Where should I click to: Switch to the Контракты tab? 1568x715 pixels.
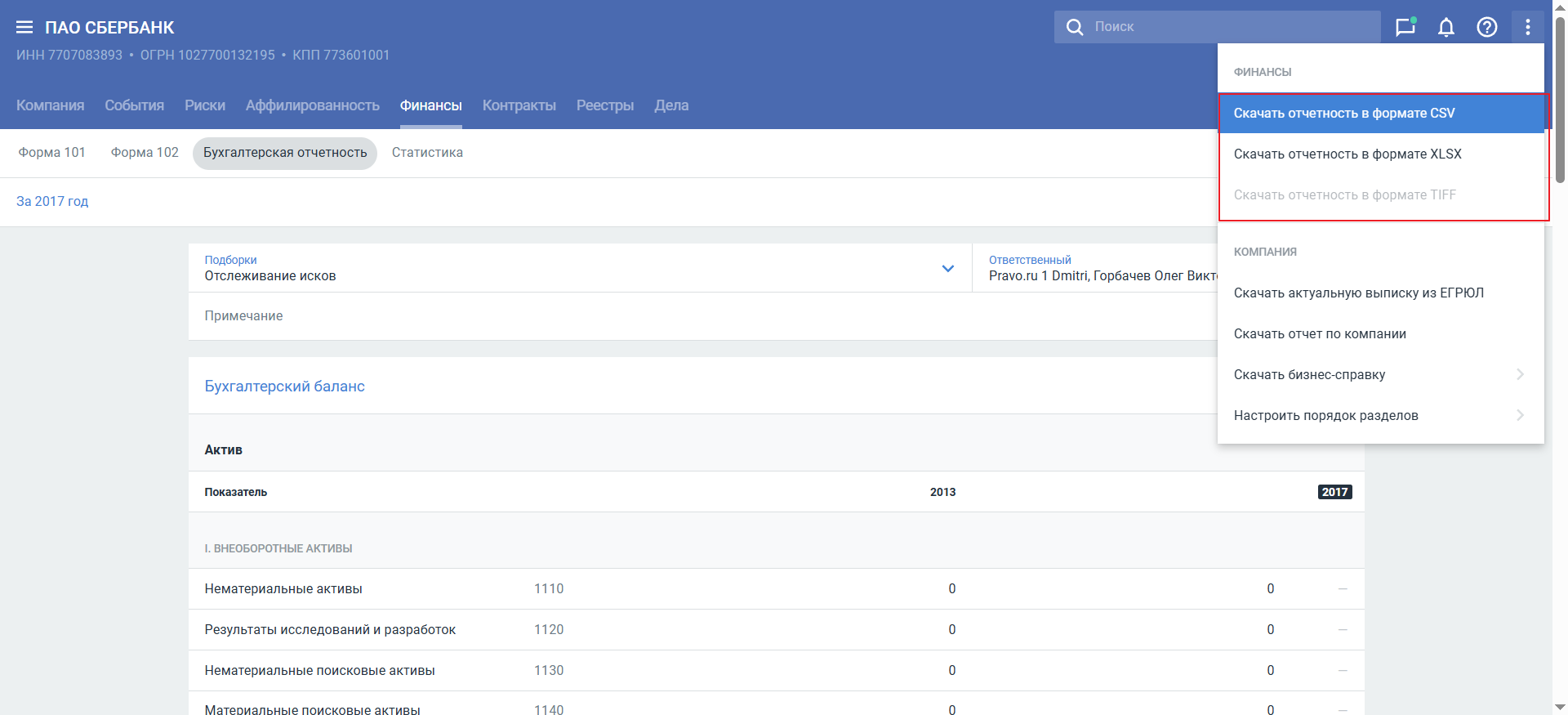point(519,105)
